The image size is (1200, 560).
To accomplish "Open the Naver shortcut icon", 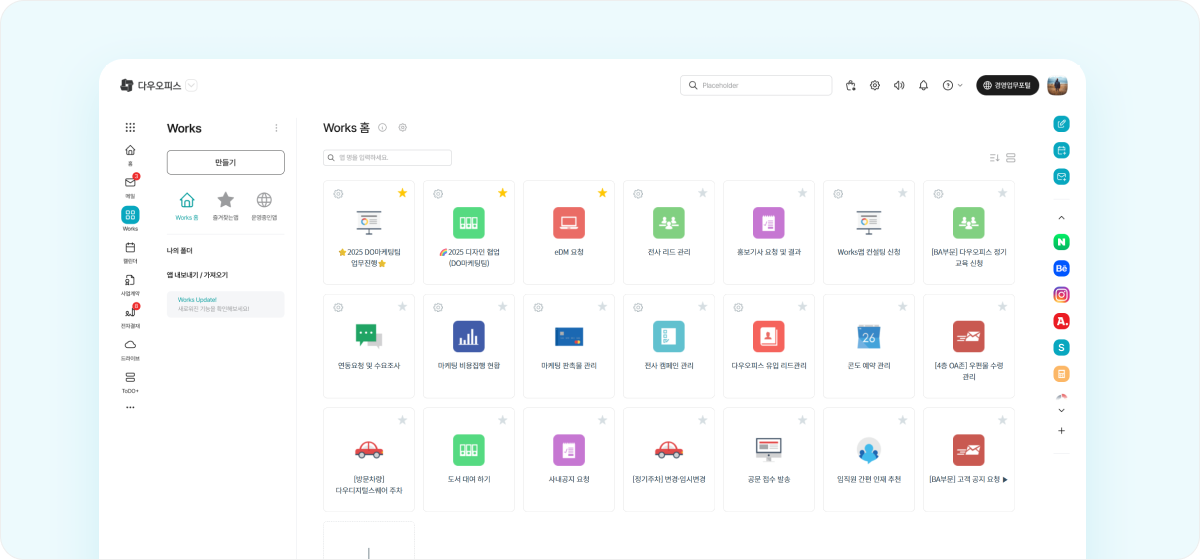I will pos(1062,242).
